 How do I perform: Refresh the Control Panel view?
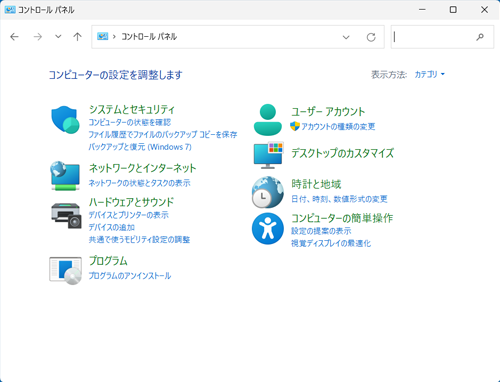(x=371, y=37)
